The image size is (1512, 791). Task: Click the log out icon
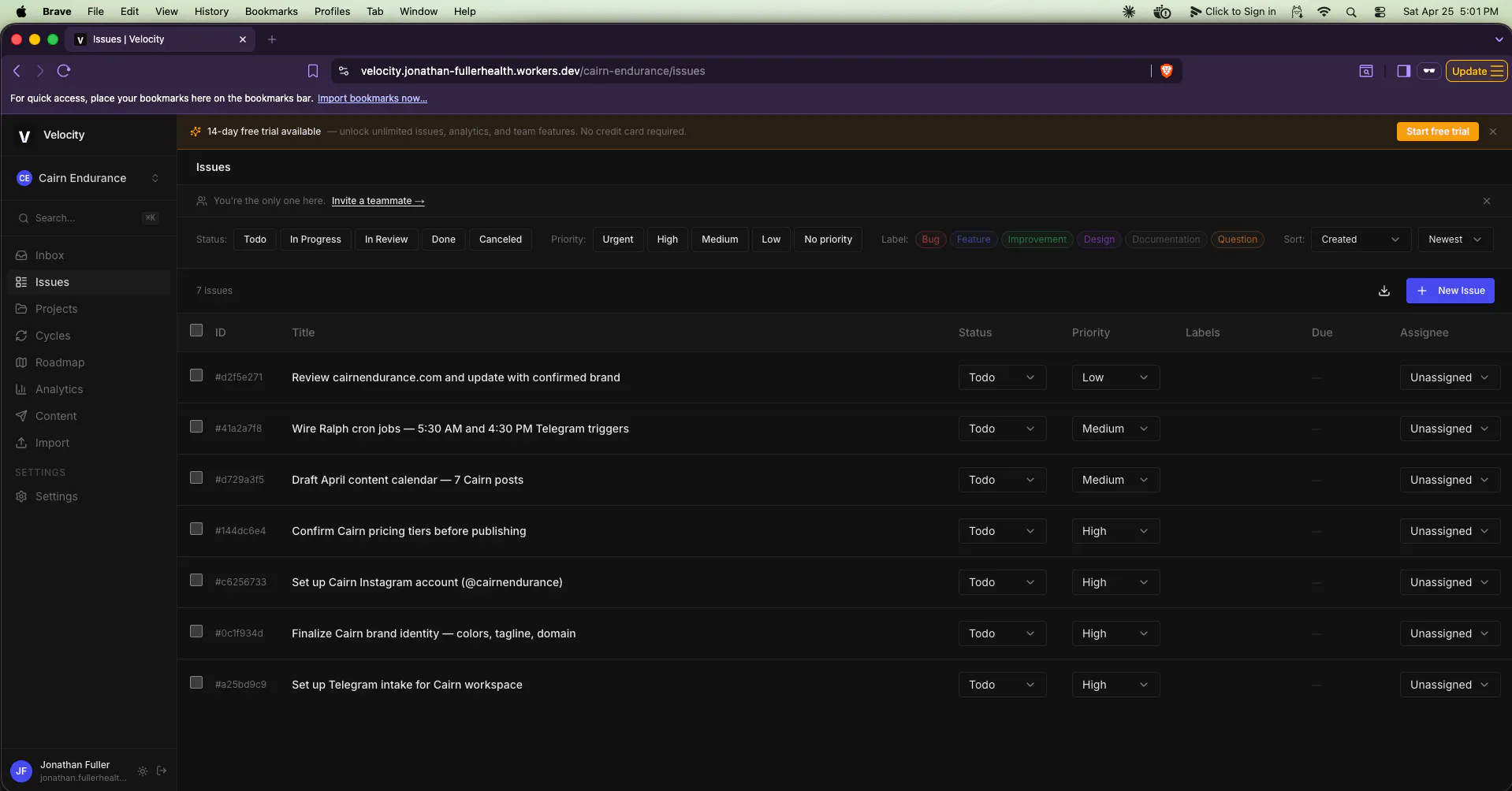(x=162, y=771)
